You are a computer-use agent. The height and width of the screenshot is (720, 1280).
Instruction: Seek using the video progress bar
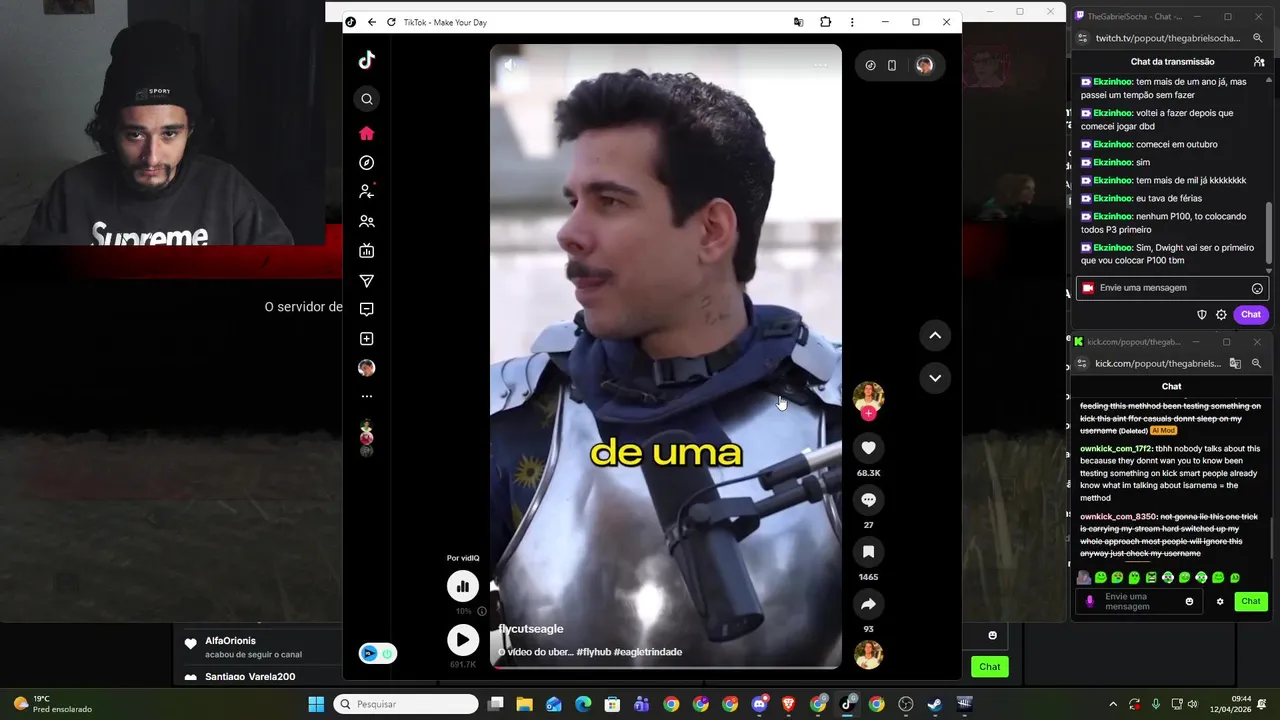[x=666, y=667]
